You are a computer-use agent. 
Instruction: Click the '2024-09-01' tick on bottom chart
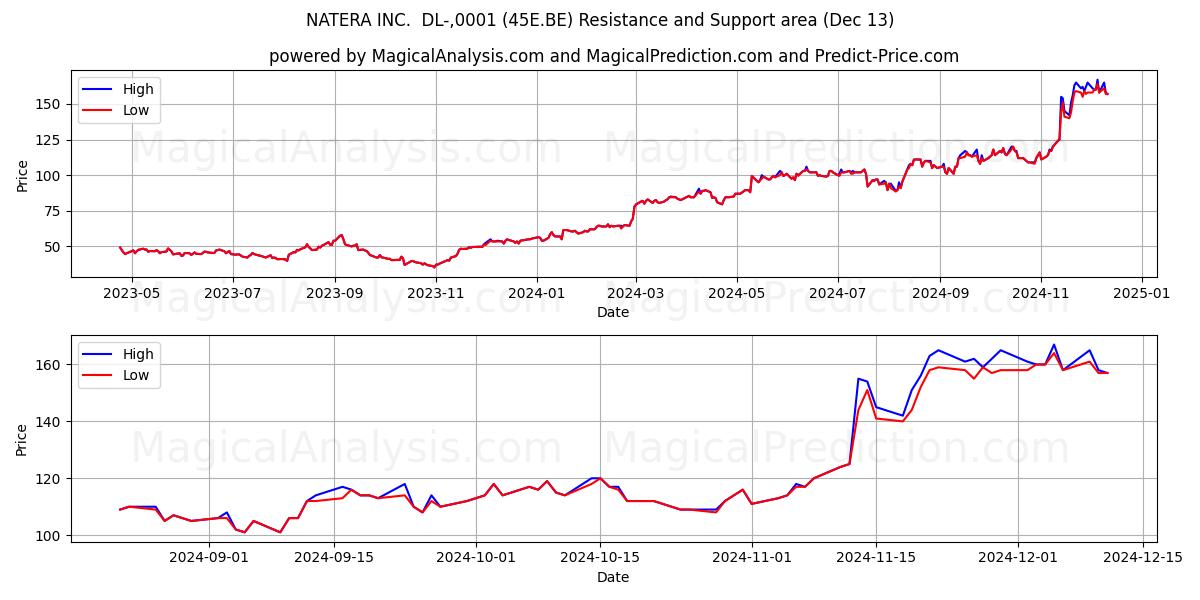click(x=210, y=558)
